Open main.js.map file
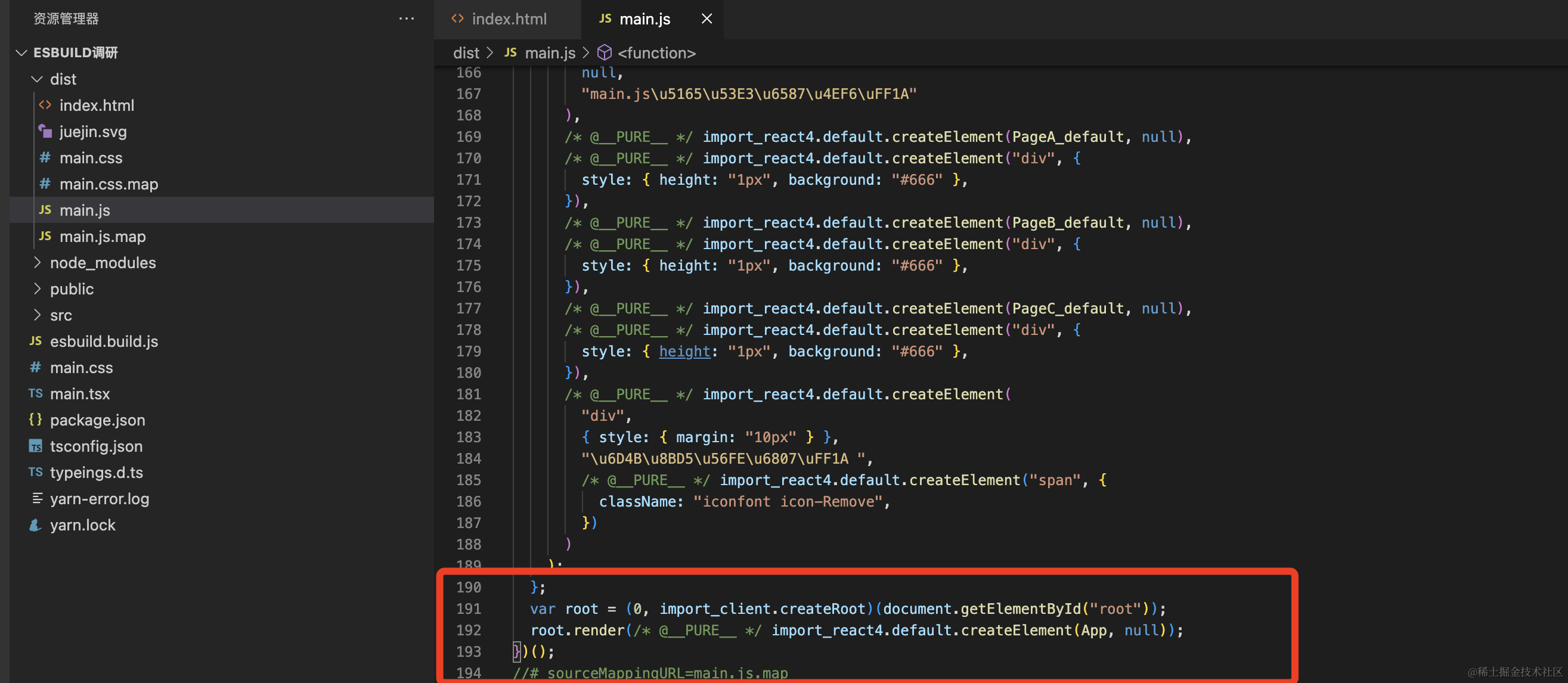Screen dimensions: 1568x683 point(103,236)
